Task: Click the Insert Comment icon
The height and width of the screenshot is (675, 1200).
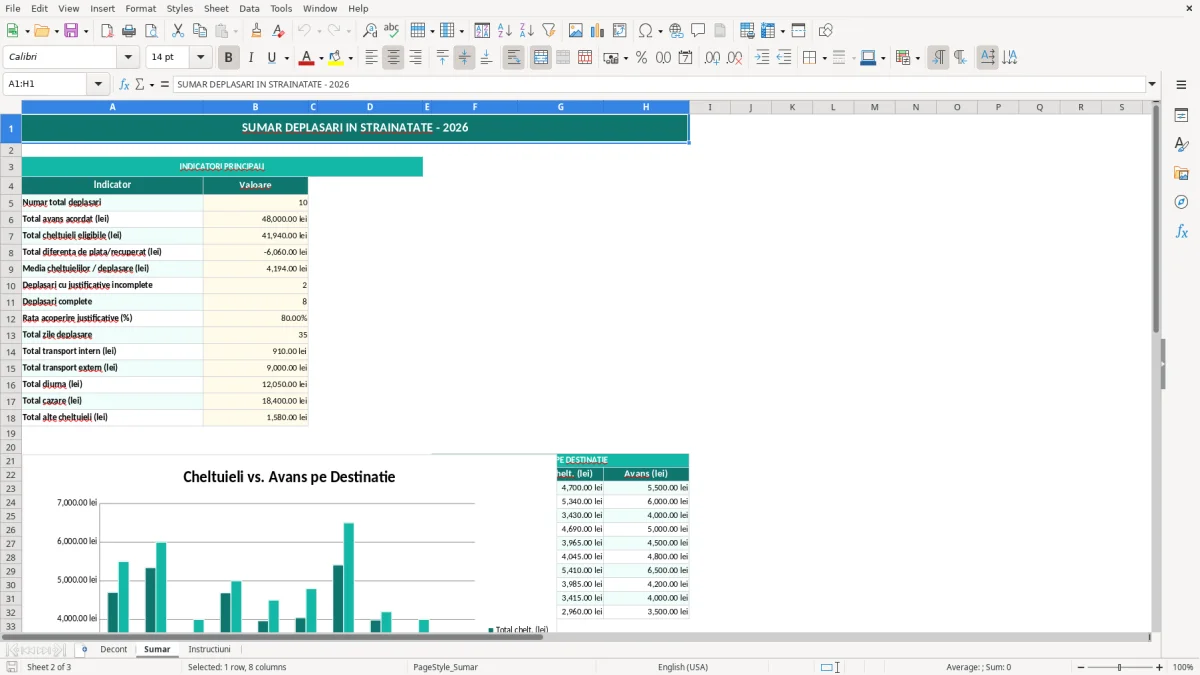Action: [698, 31]
